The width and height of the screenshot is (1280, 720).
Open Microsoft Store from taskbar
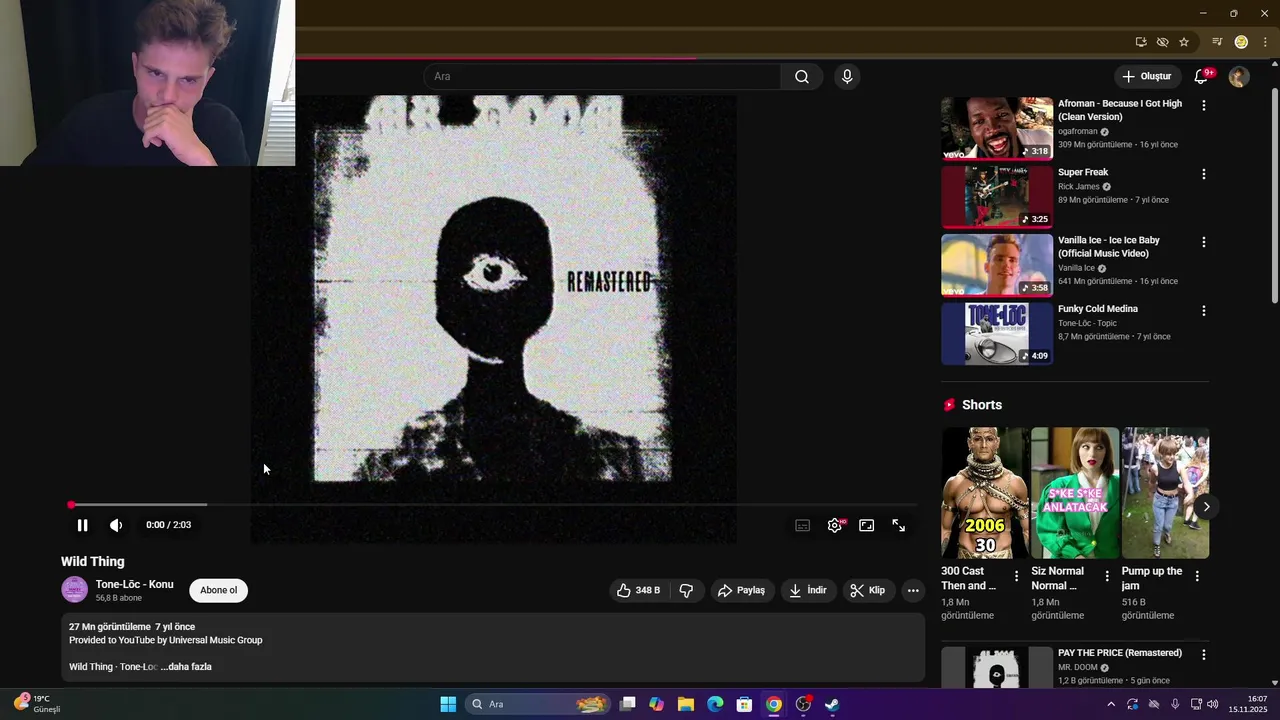pos(744,704)
